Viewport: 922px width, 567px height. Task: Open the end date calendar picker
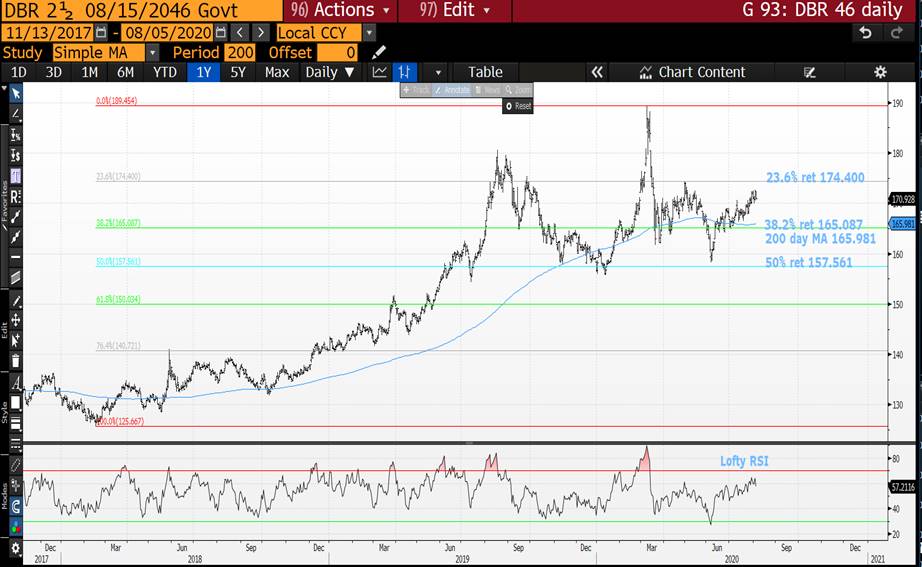click(x=221, y=32)
